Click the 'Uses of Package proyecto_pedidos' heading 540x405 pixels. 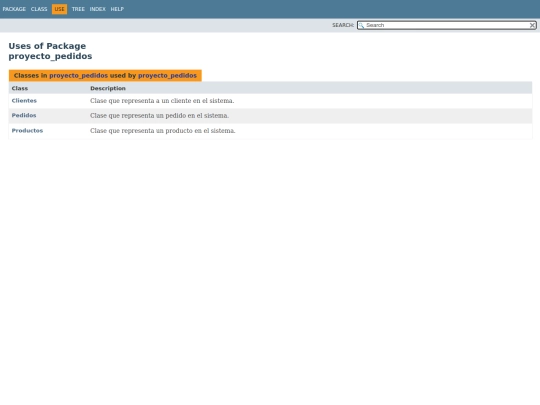pos(50,51)
